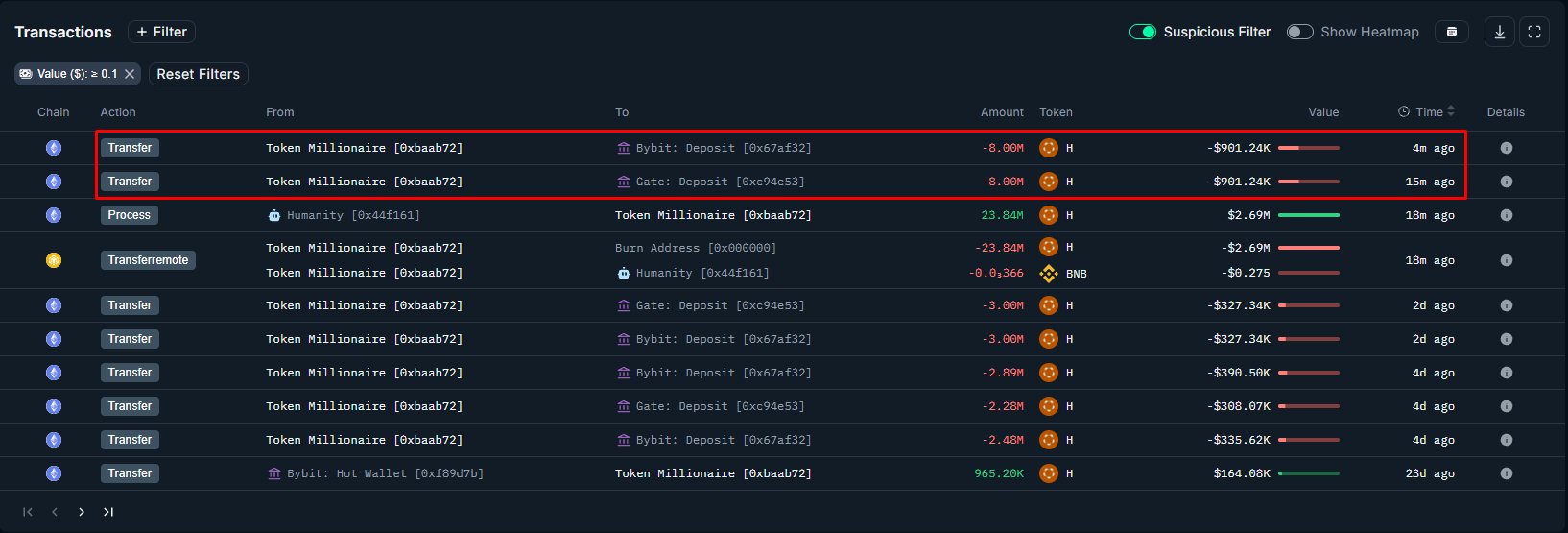
Task: Sort transactions by Time column
Action: pos(1429,112)
